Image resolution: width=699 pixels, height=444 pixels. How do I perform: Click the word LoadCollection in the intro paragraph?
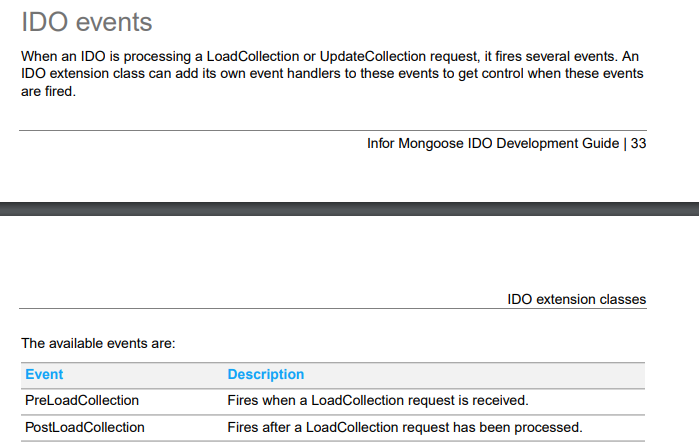pos(253,57)
